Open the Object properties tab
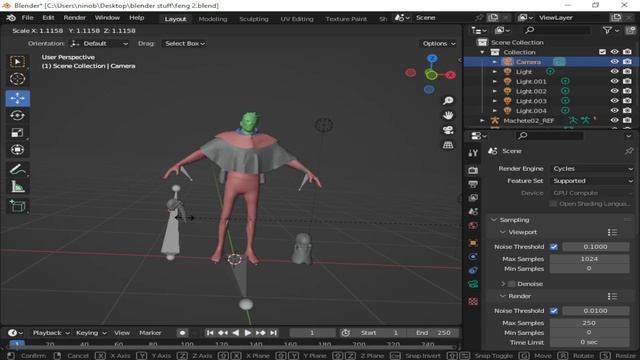Screen dimensions: 640x360 [473, 243]
